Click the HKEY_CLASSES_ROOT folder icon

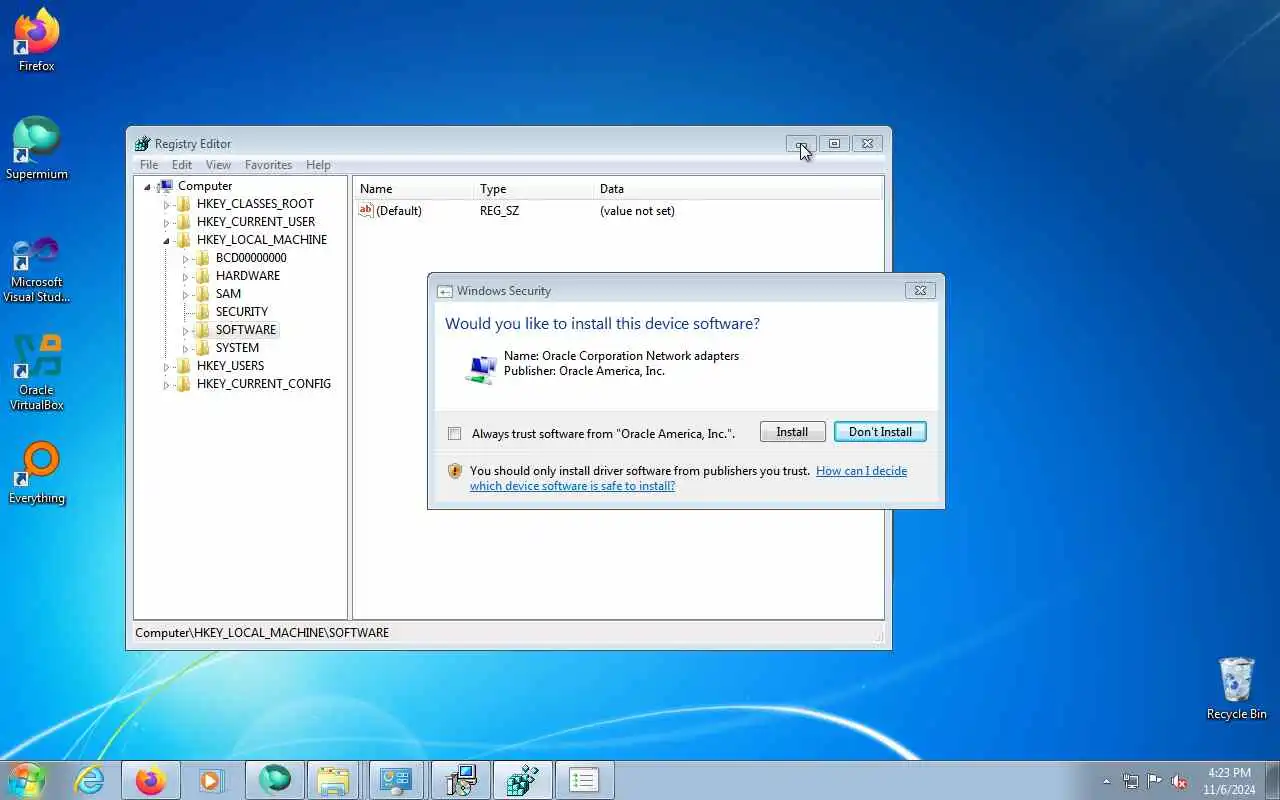click(184, 204)
